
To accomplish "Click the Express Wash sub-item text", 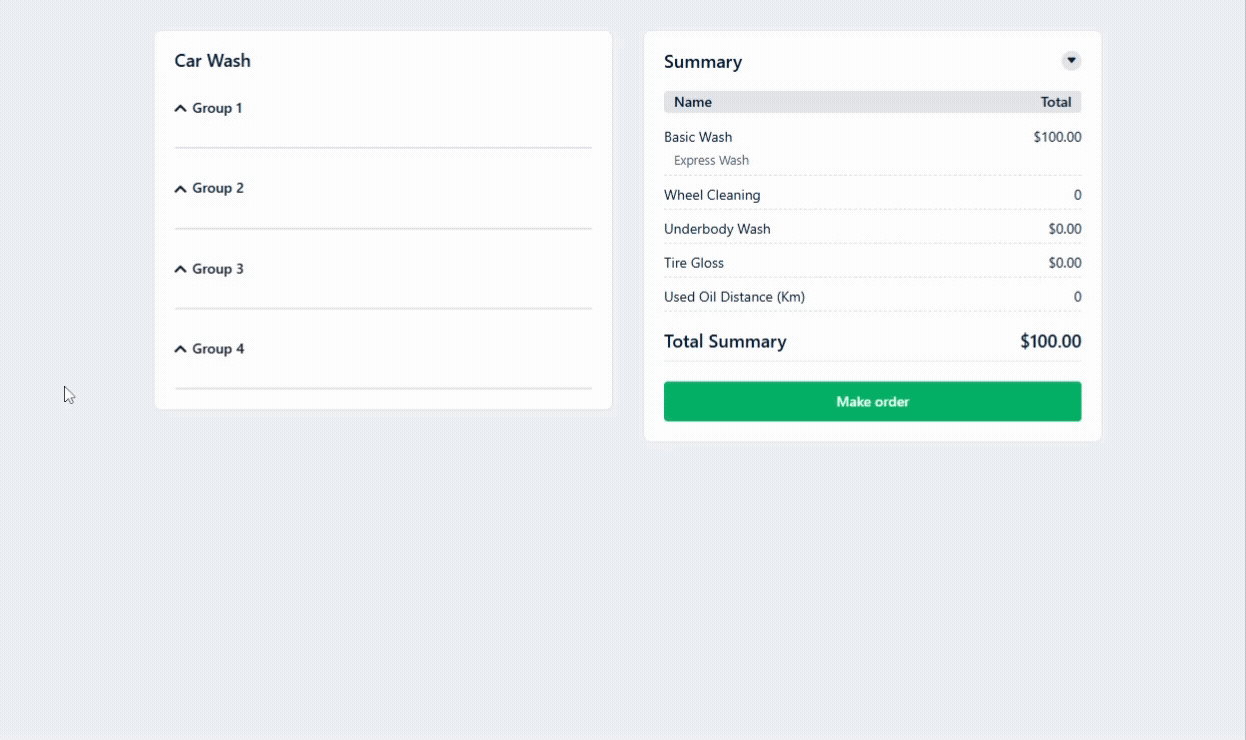I will click(711, 160).
